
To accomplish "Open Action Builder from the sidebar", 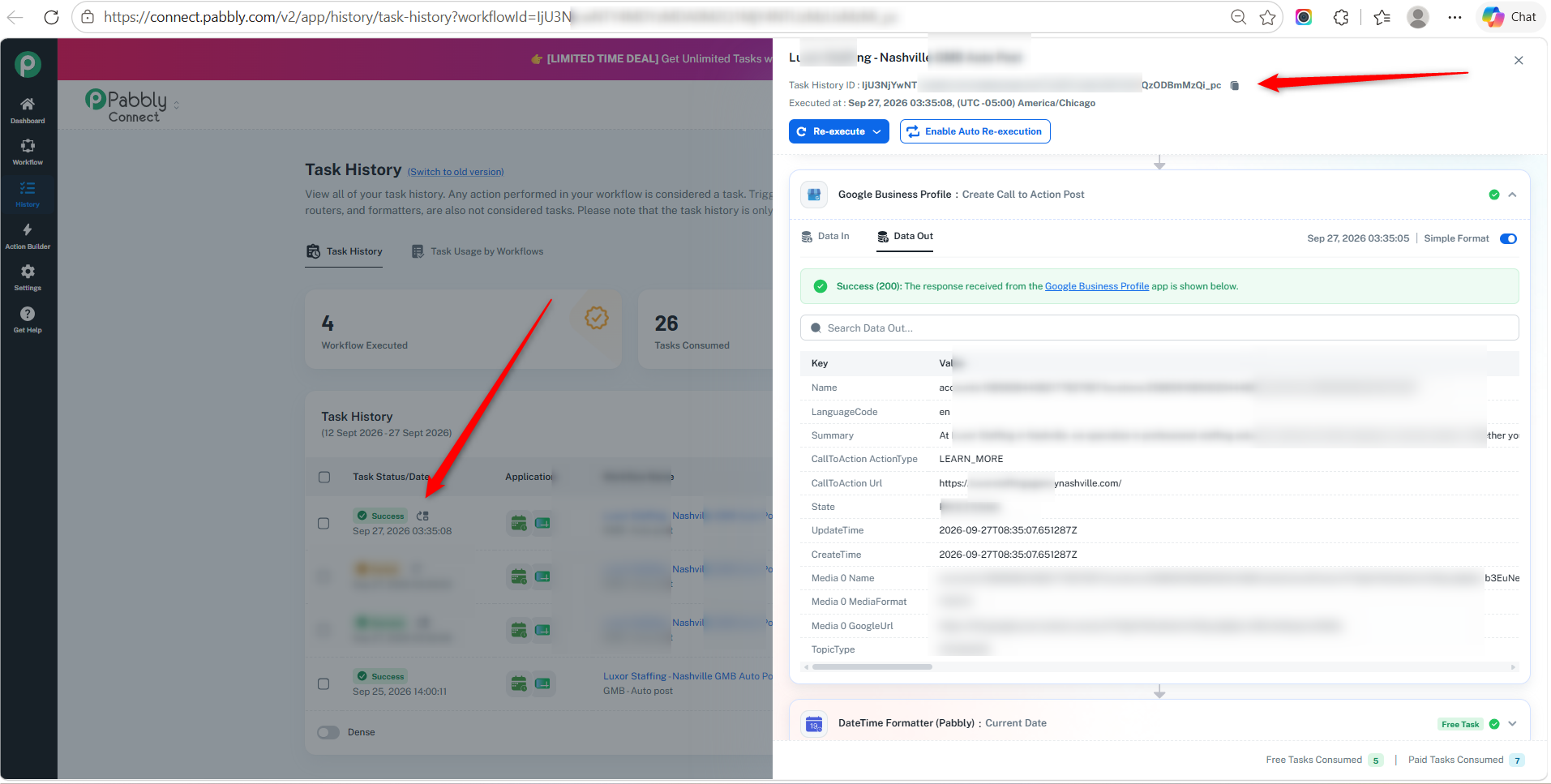I will [x=28, y=236].
